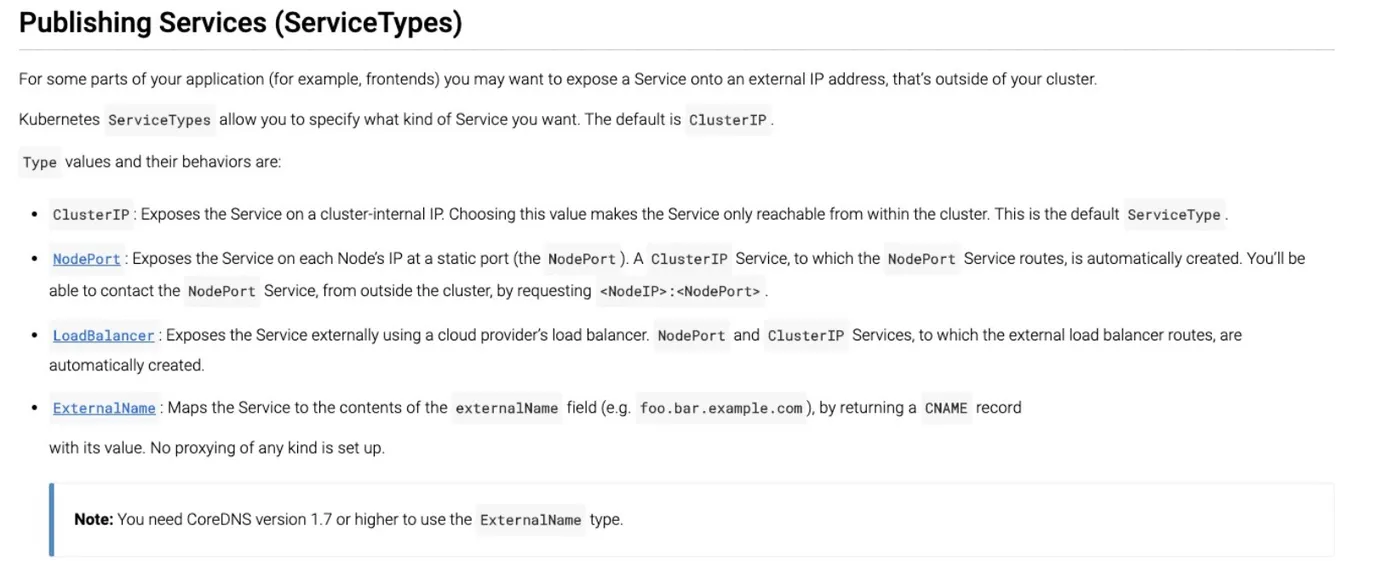Click ClusterIP code at start of first bullet

[x=91, y=215]
